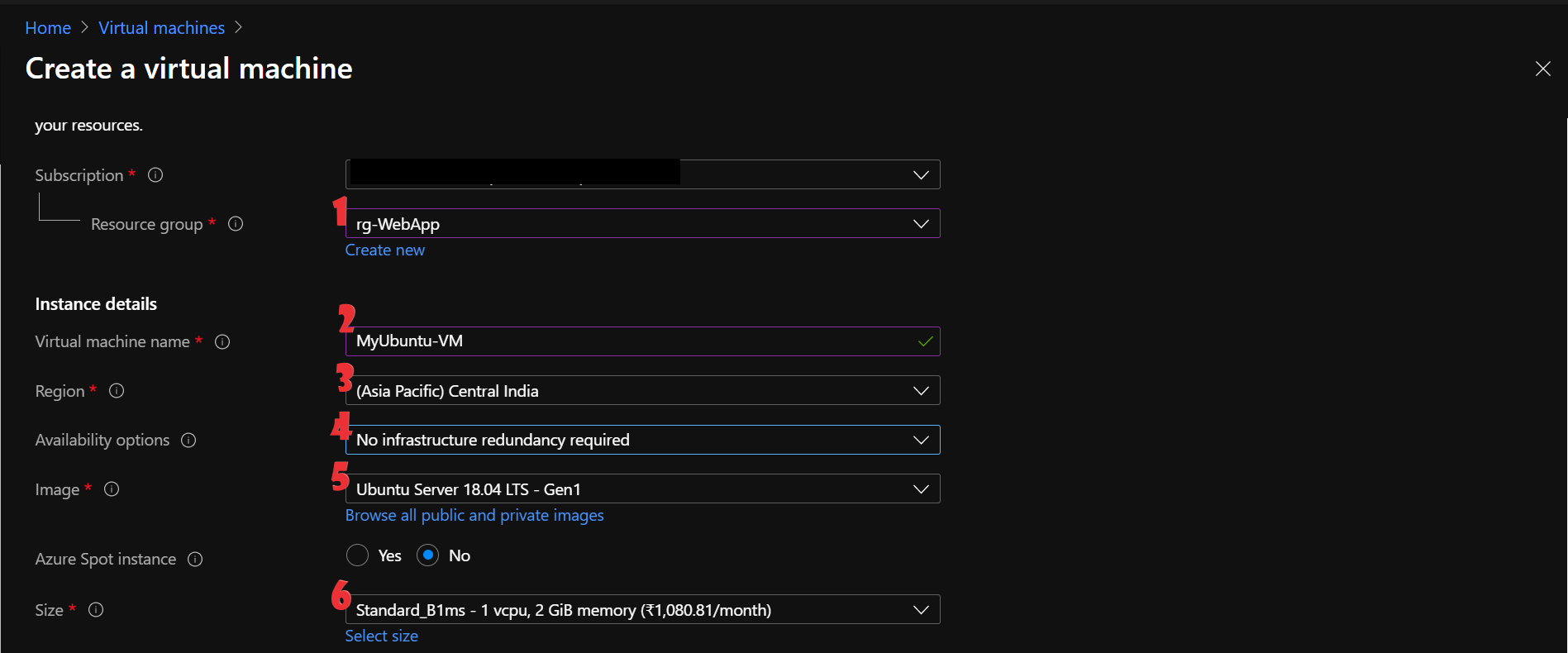Click info icon beside Resource group
Viewport: 1568px width, 653px height.
(x=236, y=224)
